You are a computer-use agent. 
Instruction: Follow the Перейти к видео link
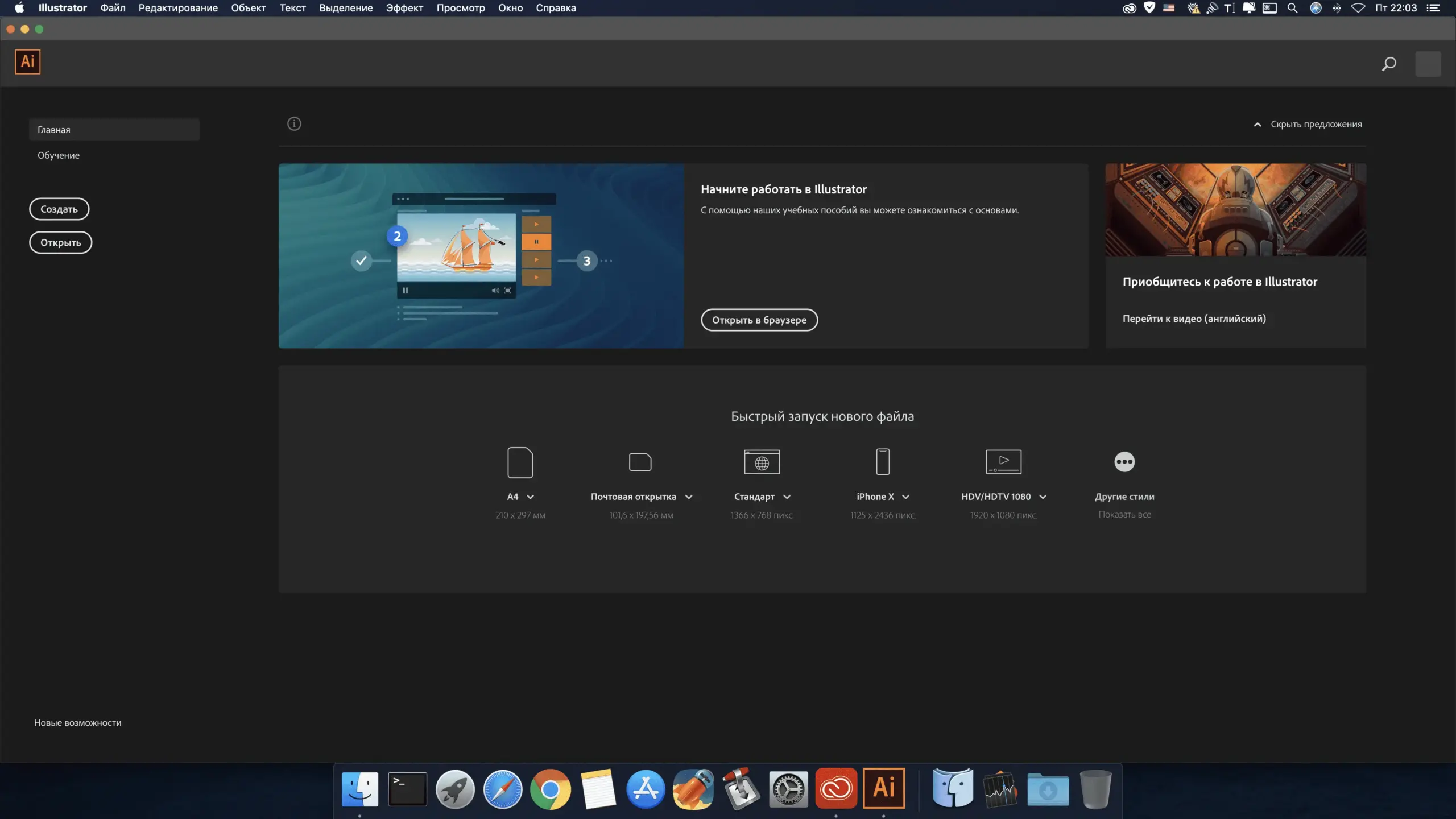click(x=1194, y=318)
